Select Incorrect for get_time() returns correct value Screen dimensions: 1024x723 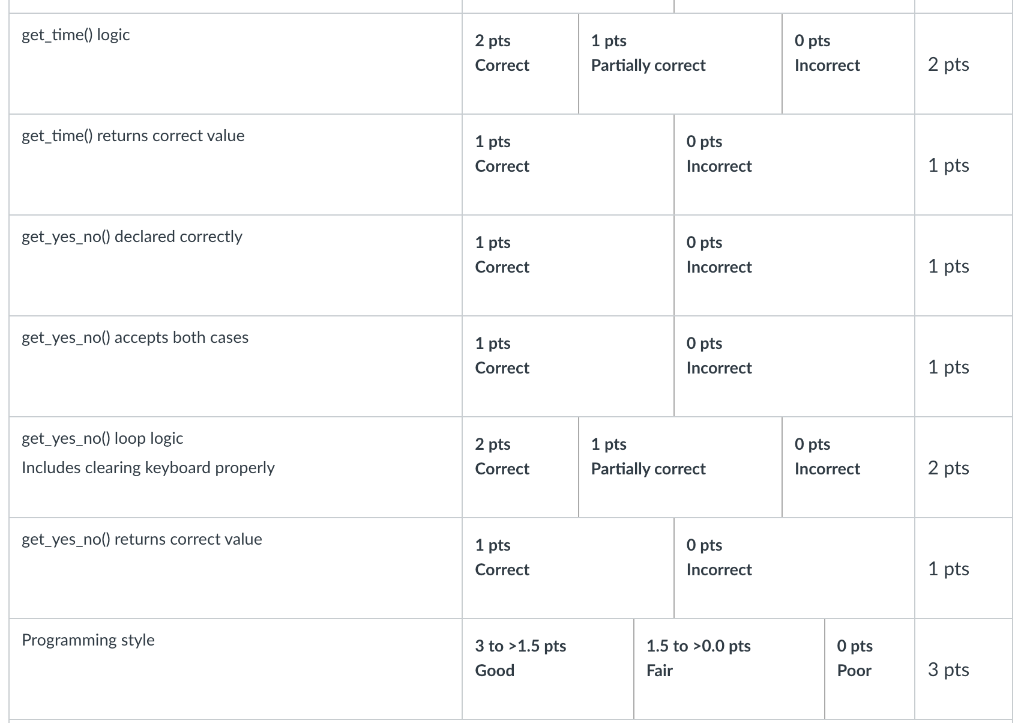coord(719,155)
